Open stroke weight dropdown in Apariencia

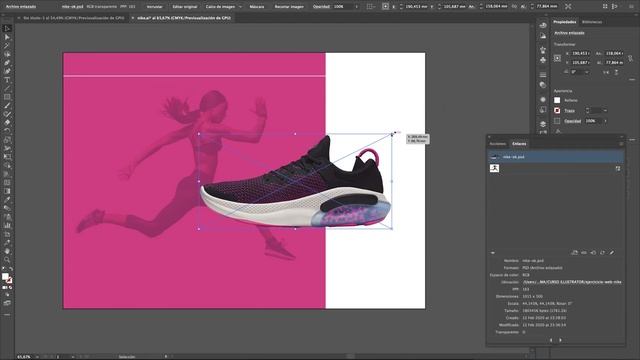click(x=605, y=111)
